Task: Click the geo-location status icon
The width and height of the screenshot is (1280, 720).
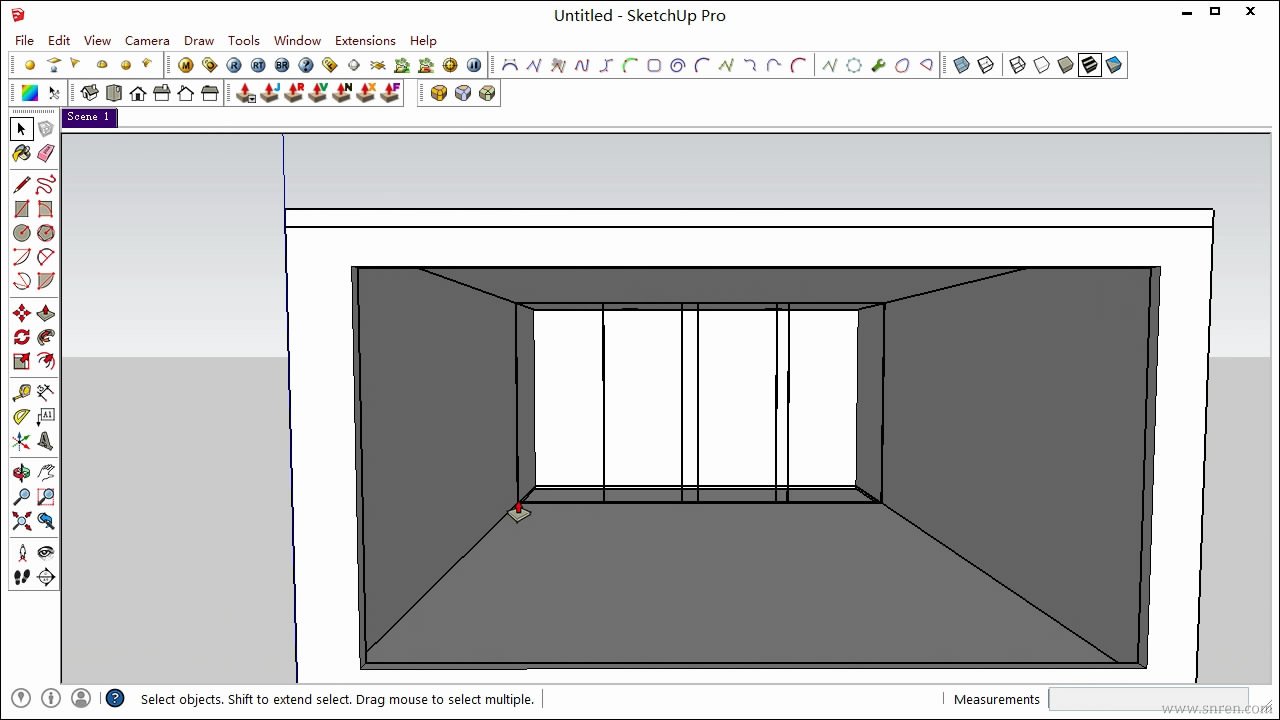Action: click(21, 698)
